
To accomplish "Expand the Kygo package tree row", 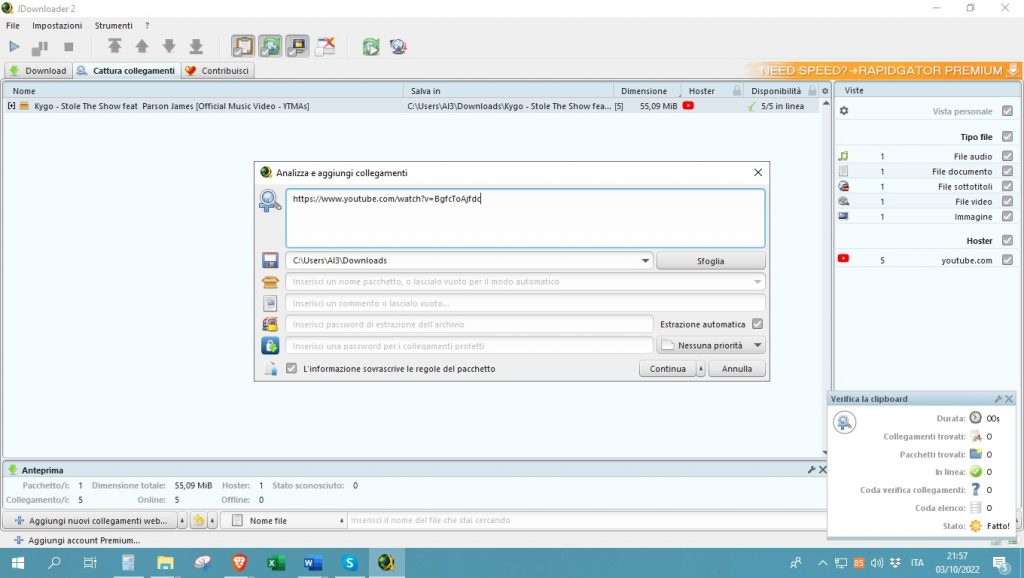I will [11, 105].
